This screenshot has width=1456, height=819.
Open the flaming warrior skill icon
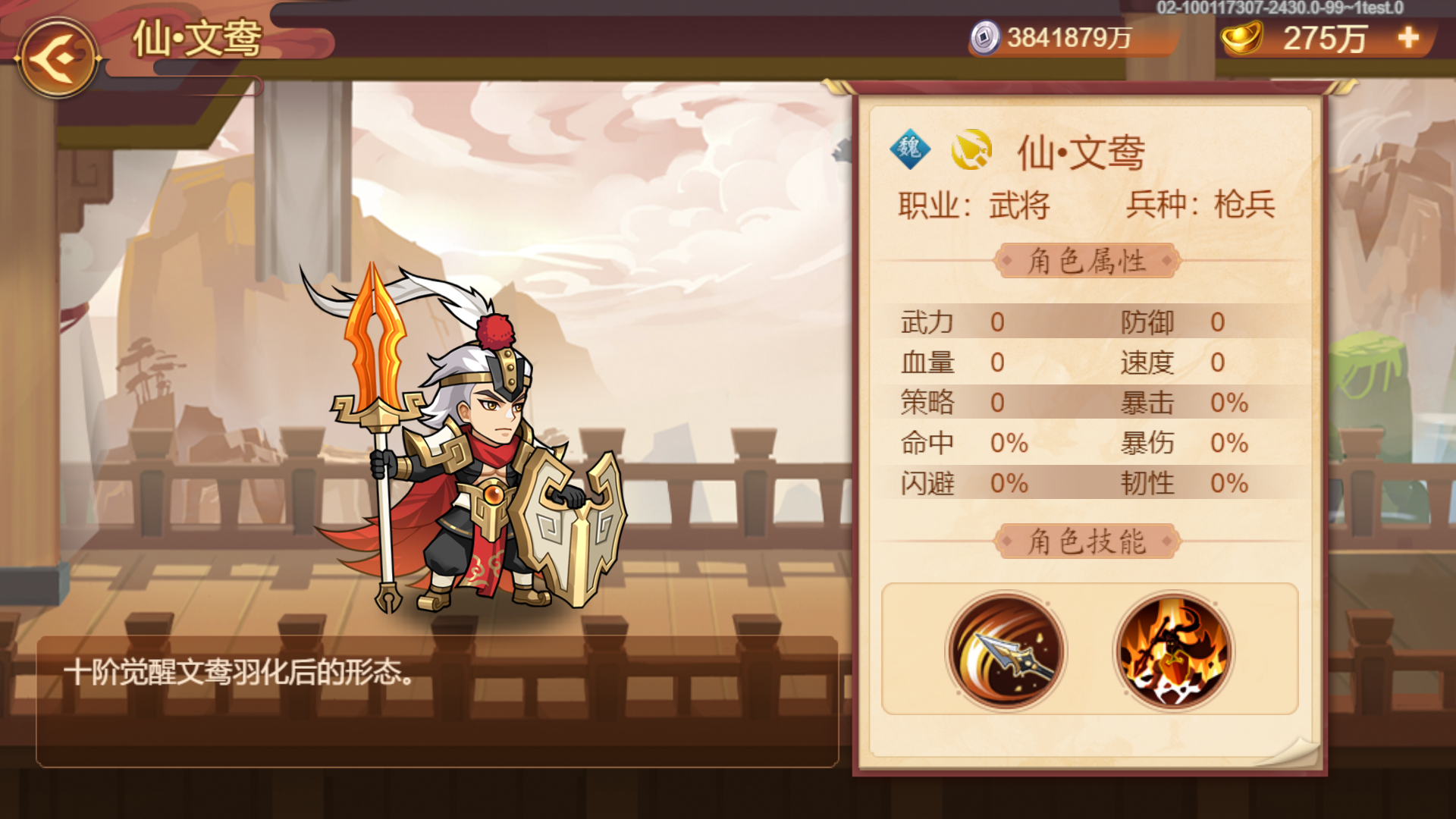tap(1172, 651)
